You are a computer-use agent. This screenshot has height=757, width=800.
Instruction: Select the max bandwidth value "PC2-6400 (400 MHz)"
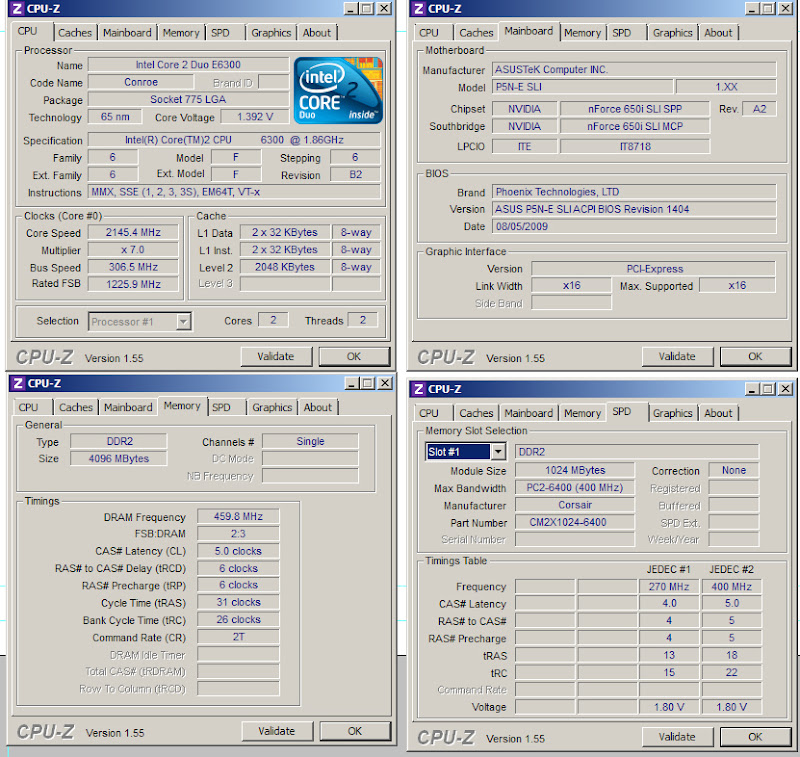(575, 488)
